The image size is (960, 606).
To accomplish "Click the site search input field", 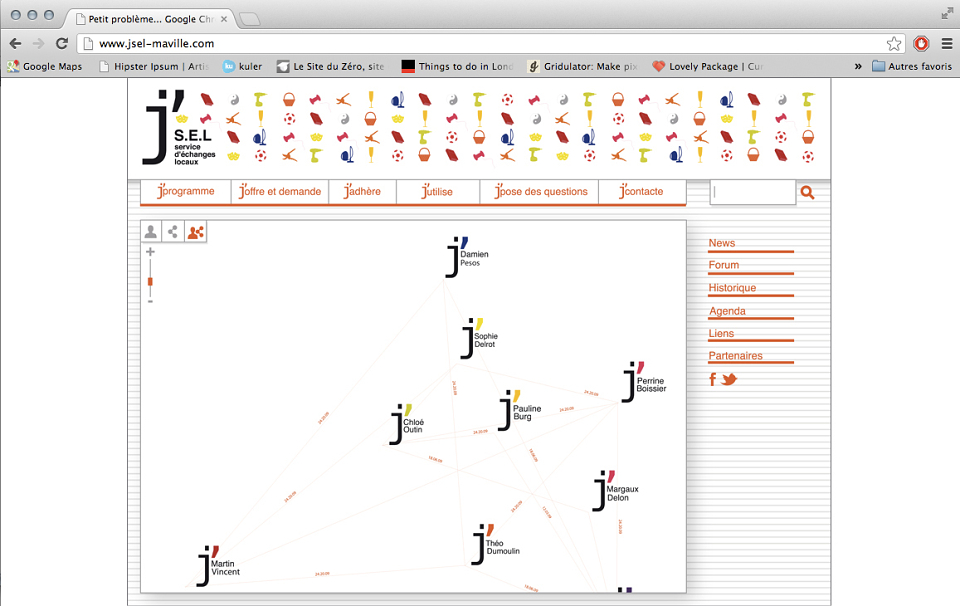I will tap(752, 192).
